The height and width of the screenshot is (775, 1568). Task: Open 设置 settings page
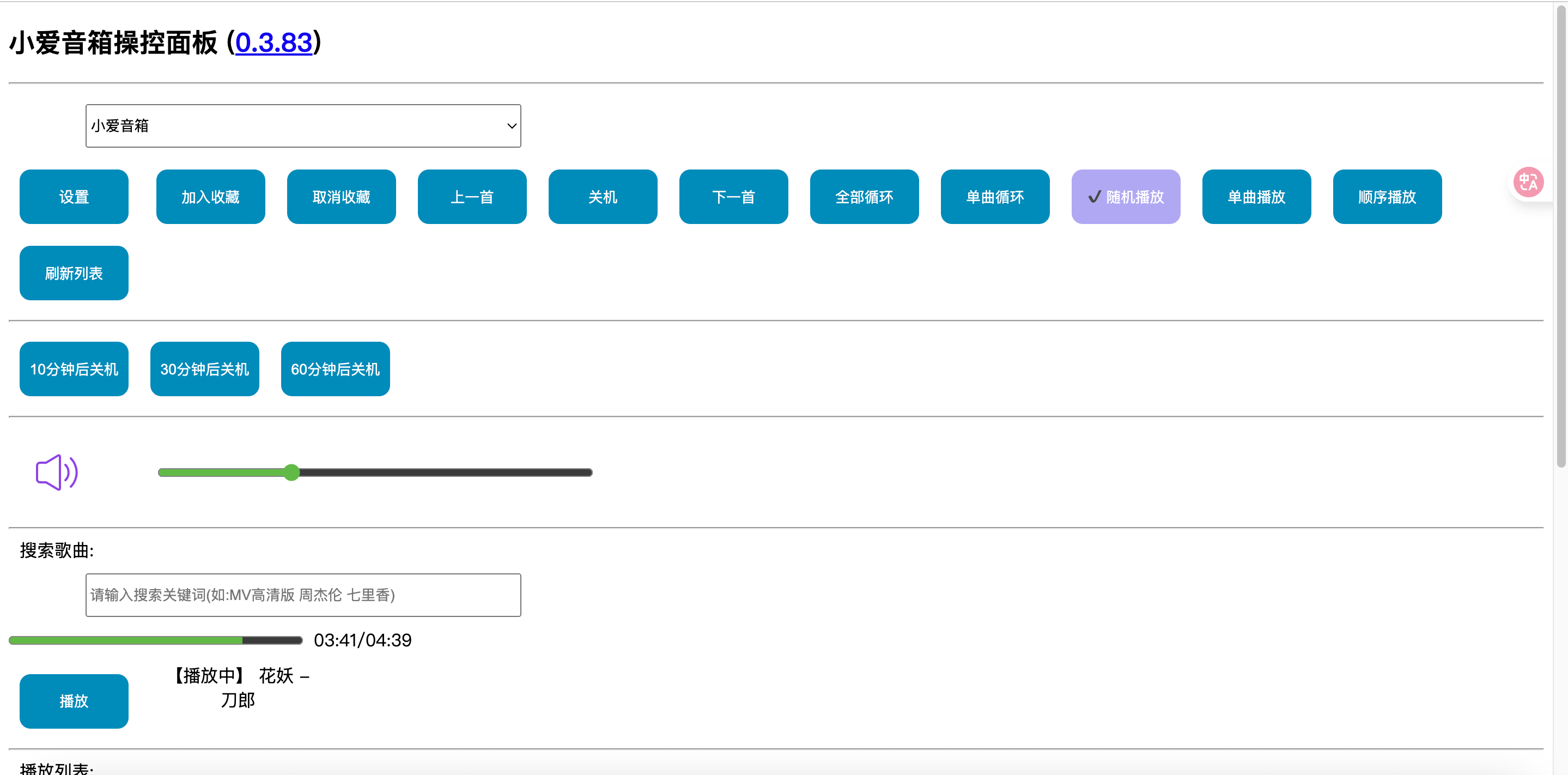74,197
